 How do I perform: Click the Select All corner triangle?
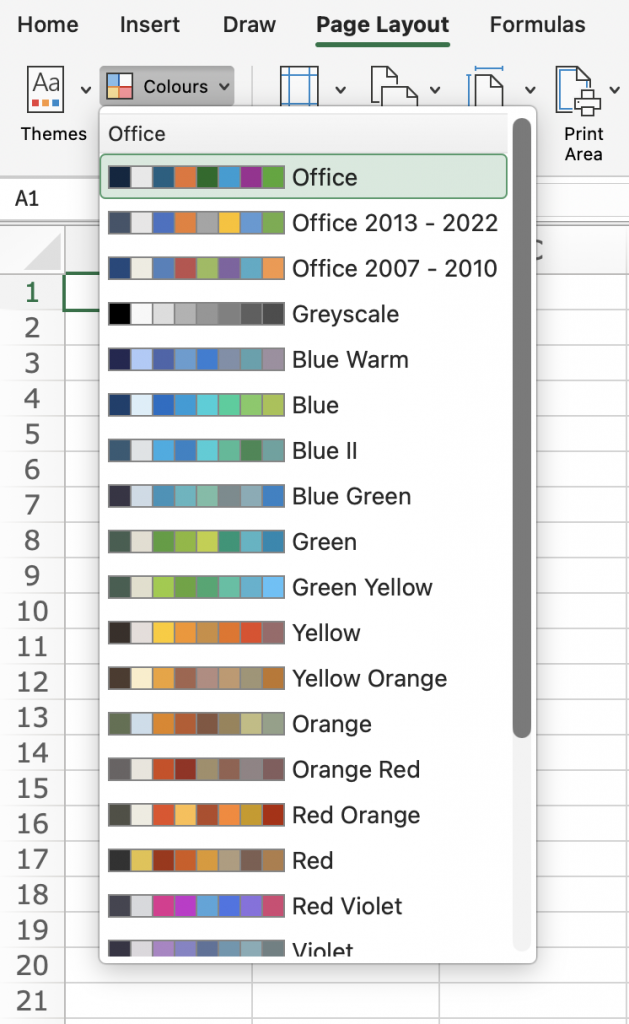tap(45, 252)
